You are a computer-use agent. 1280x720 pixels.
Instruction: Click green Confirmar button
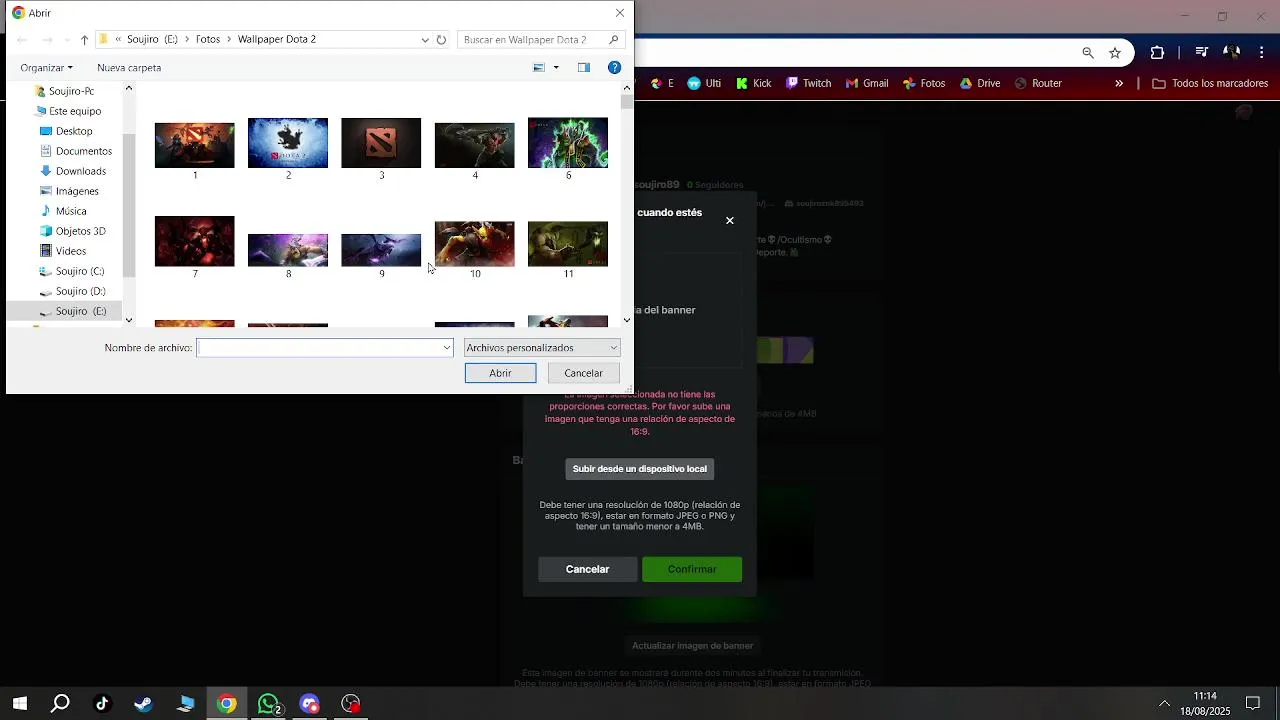tap(692, 569)
